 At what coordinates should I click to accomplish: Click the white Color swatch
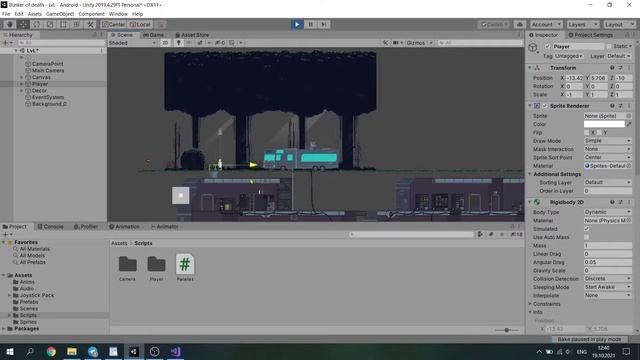coord(604,124)
